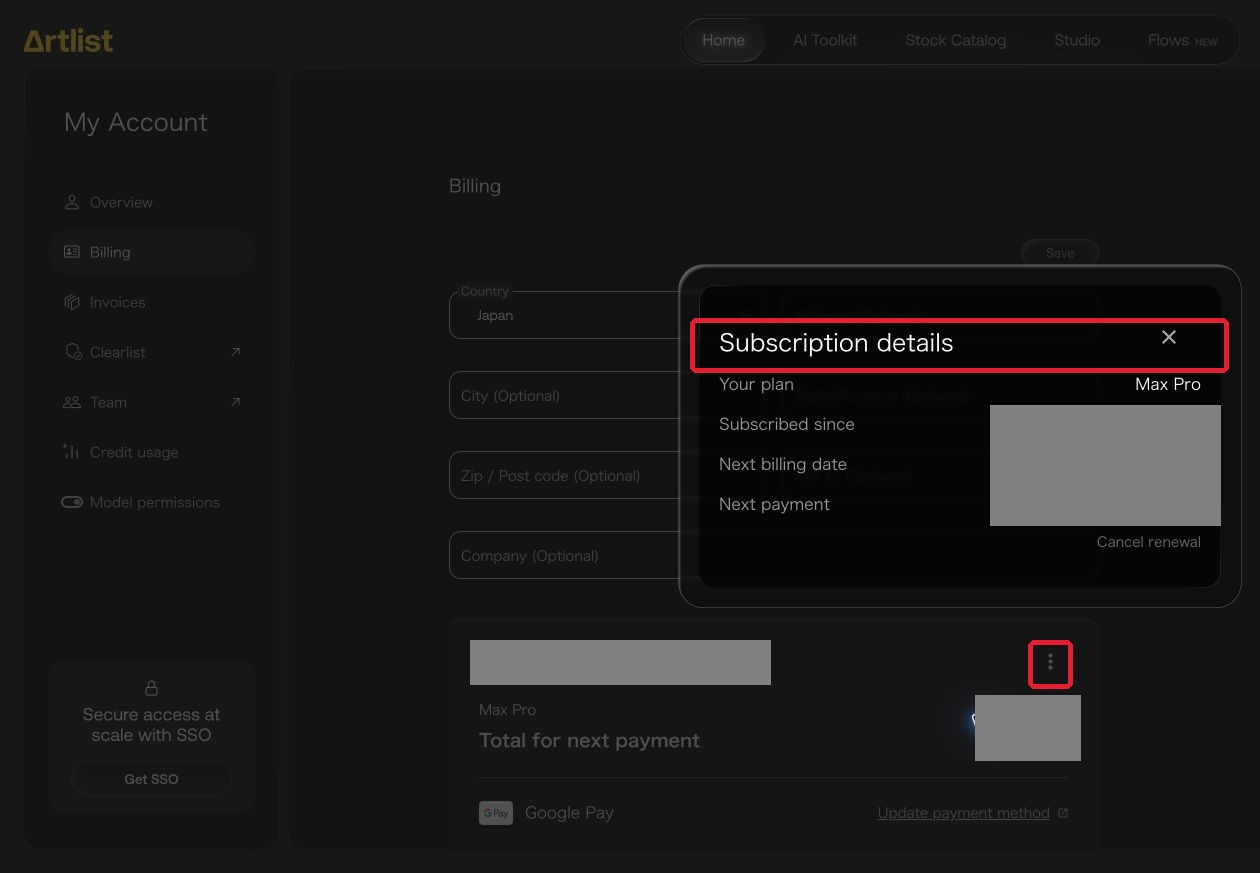
Task: Click the external arrow next to Team
Action: point(235,402)
